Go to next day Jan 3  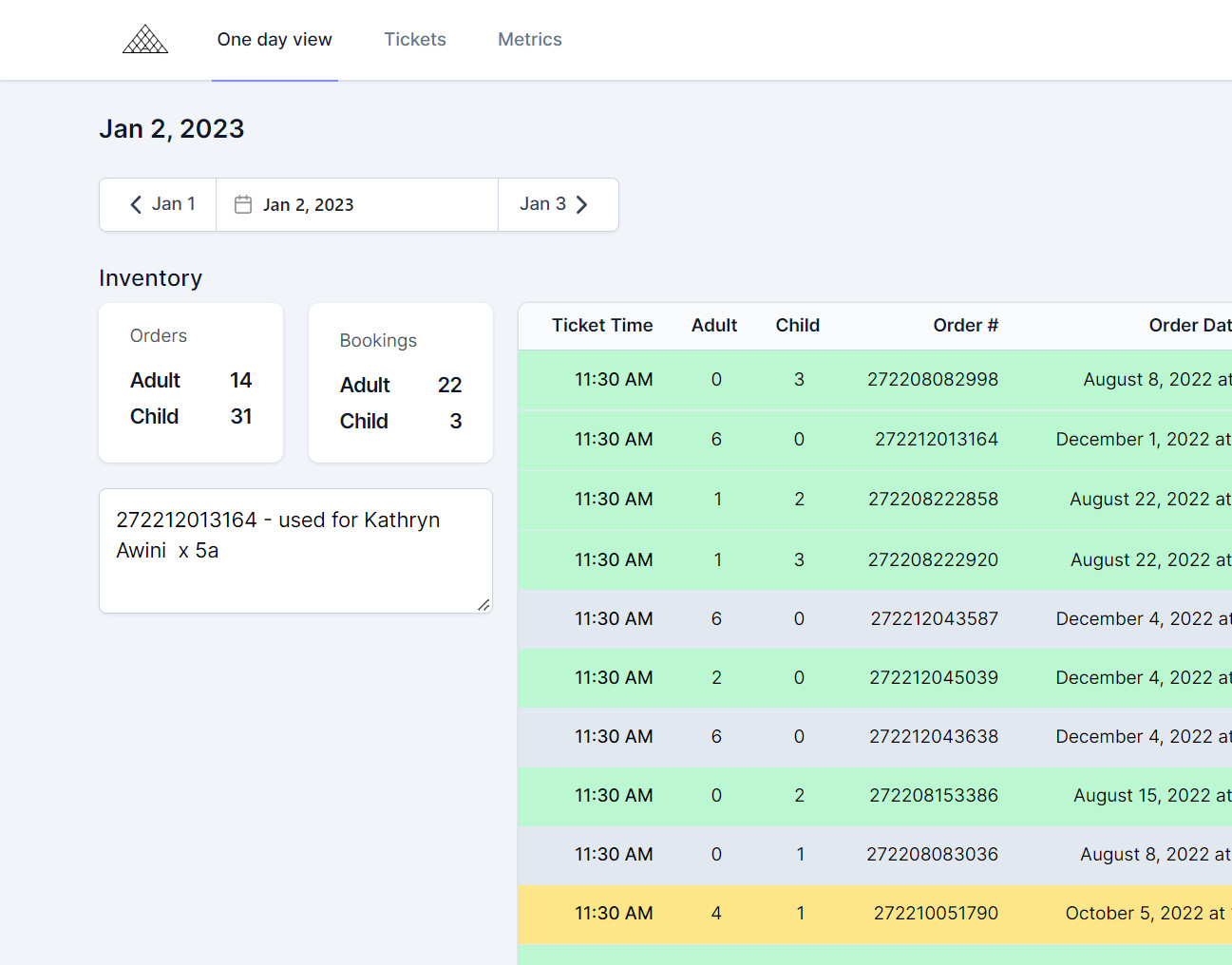click(x=559, y=204)
